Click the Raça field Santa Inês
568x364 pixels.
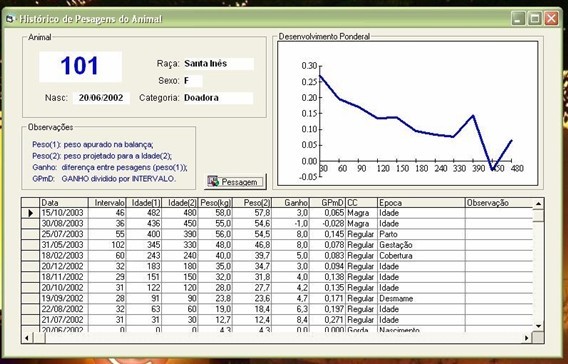pos(218,64)
